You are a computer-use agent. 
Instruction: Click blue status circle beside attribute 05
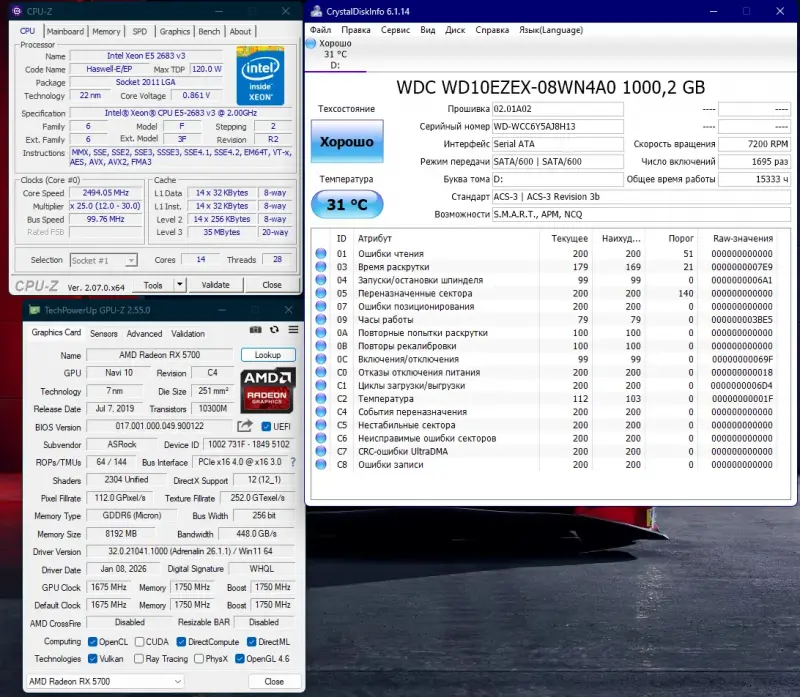322,294
